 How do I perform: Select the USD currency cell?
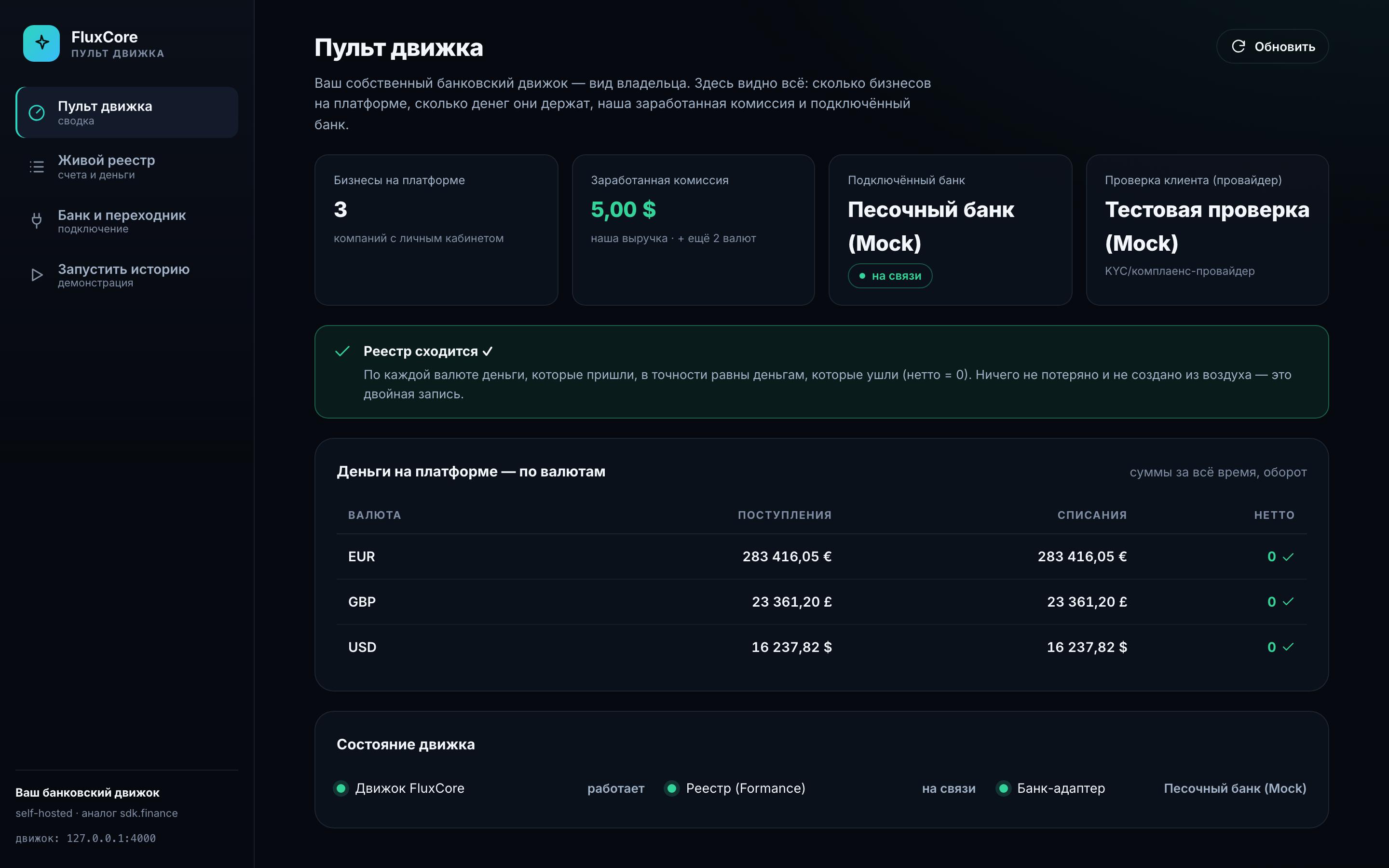[362, 647]
